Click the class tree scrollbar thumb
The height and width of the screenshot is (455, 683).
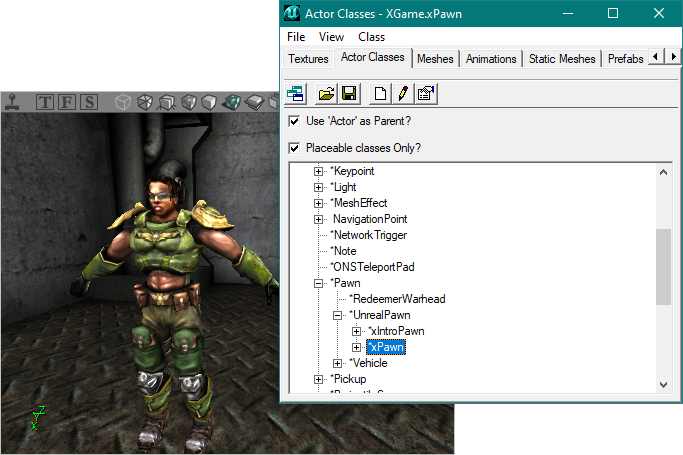[x=663, y=267]
